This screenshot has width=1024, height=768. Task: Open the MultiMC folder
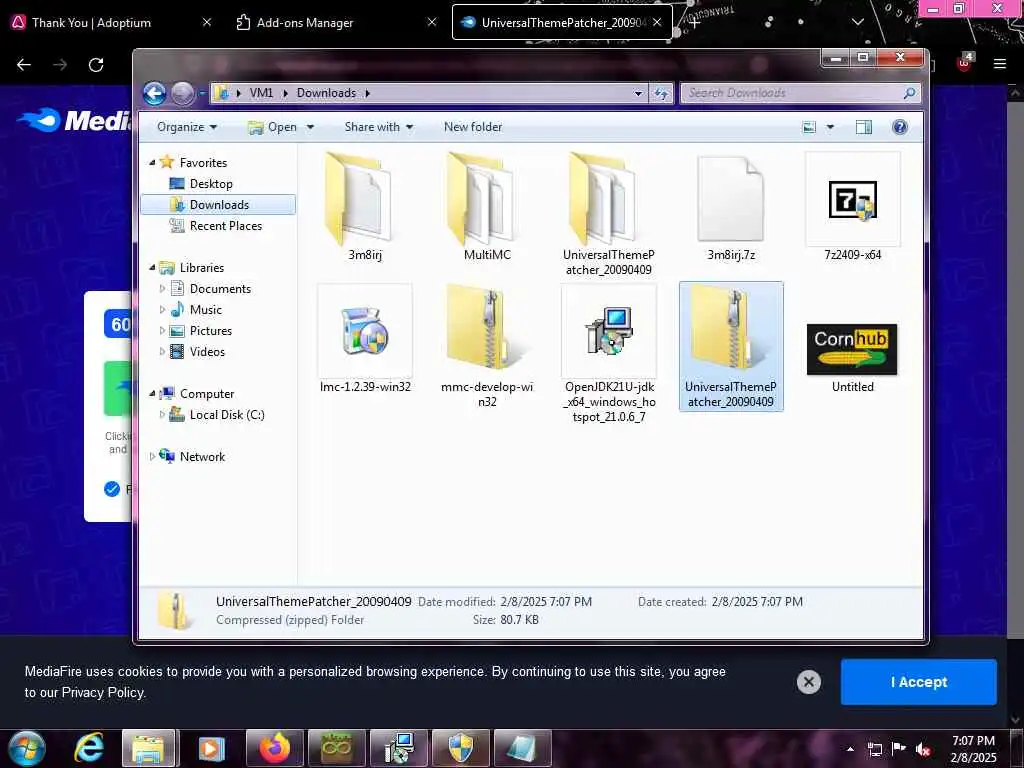[487, 206]
